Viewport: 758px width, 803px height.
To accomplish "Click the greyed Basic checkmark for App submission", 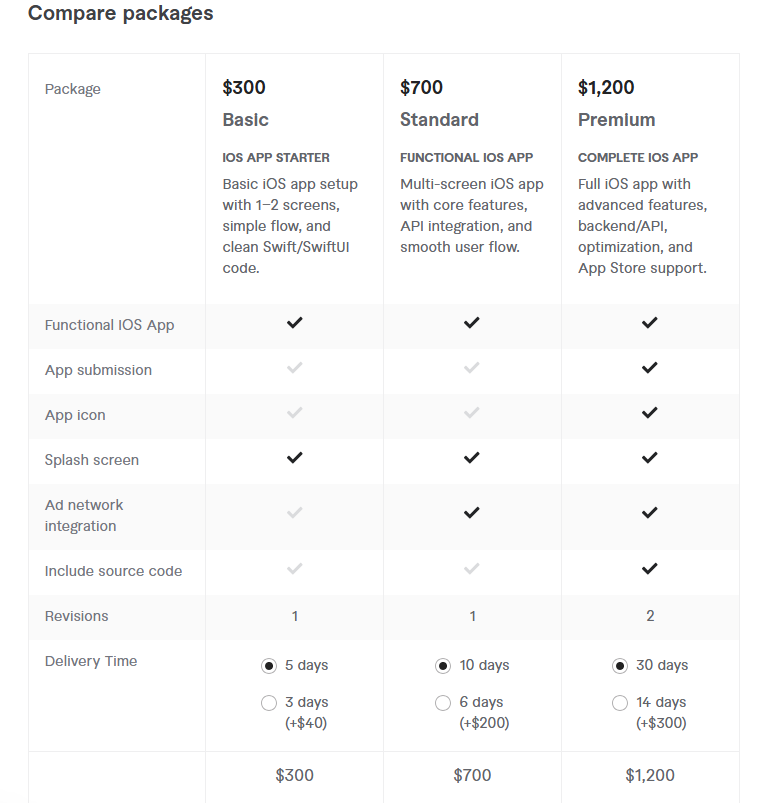I will coord(294,368).
